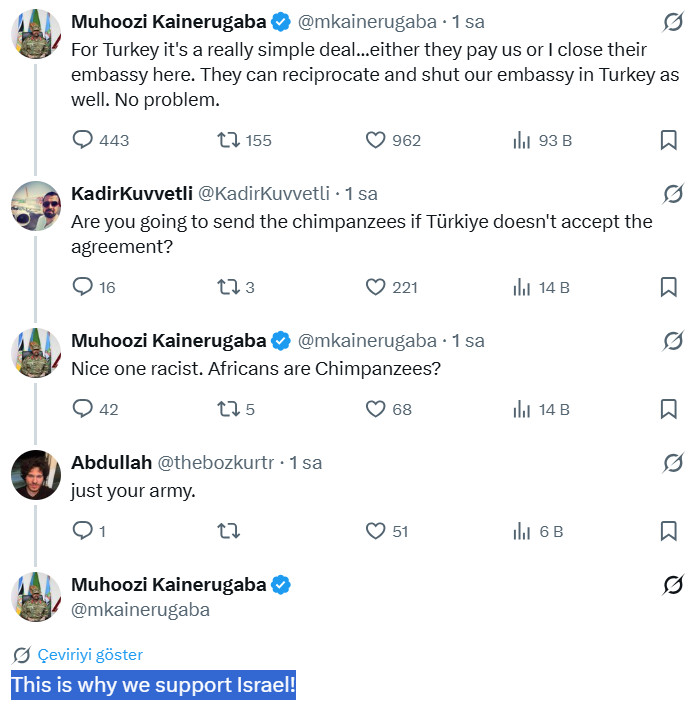Open Abdullah's profile picture

coord(36,474)
